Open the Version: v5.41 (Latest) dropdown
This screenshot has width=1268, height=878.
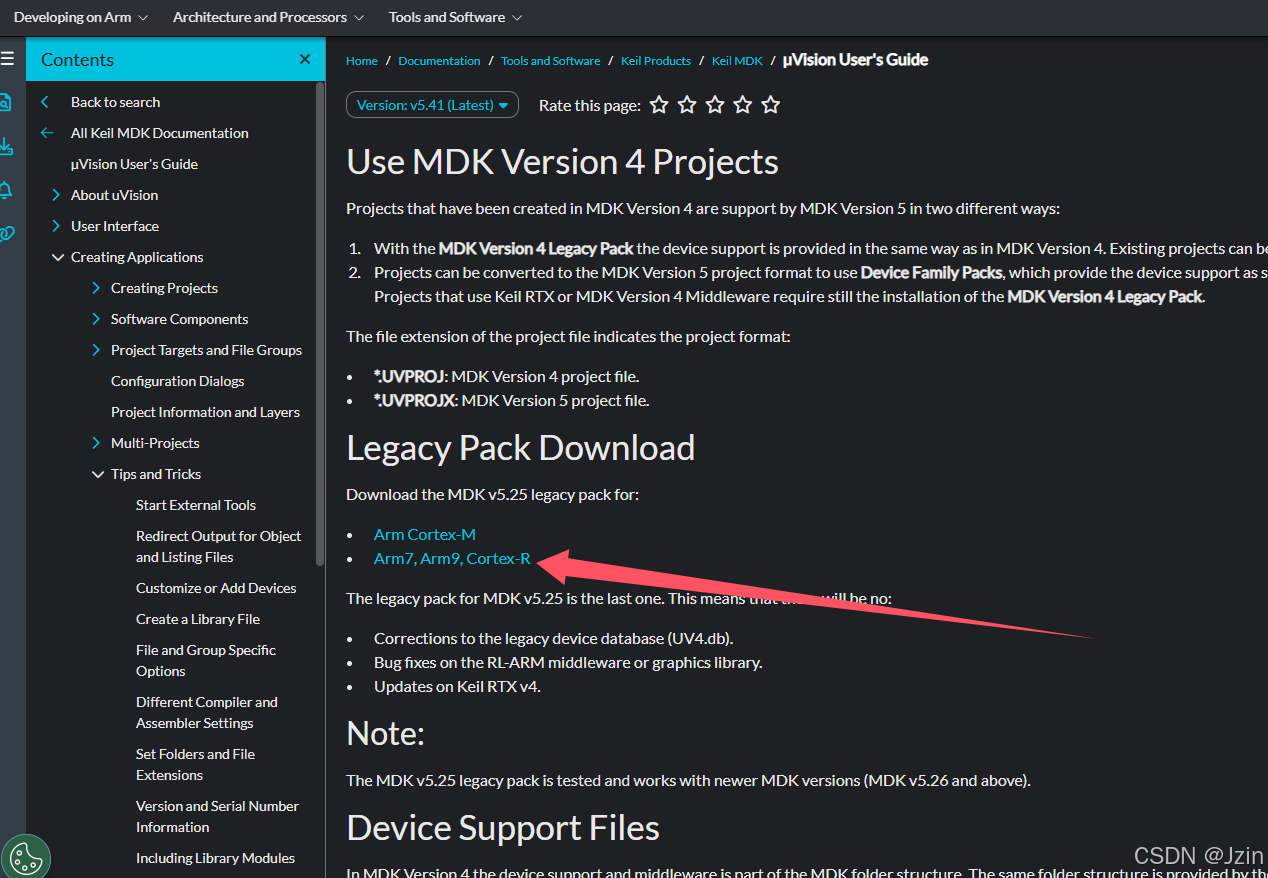coord(432,105)
